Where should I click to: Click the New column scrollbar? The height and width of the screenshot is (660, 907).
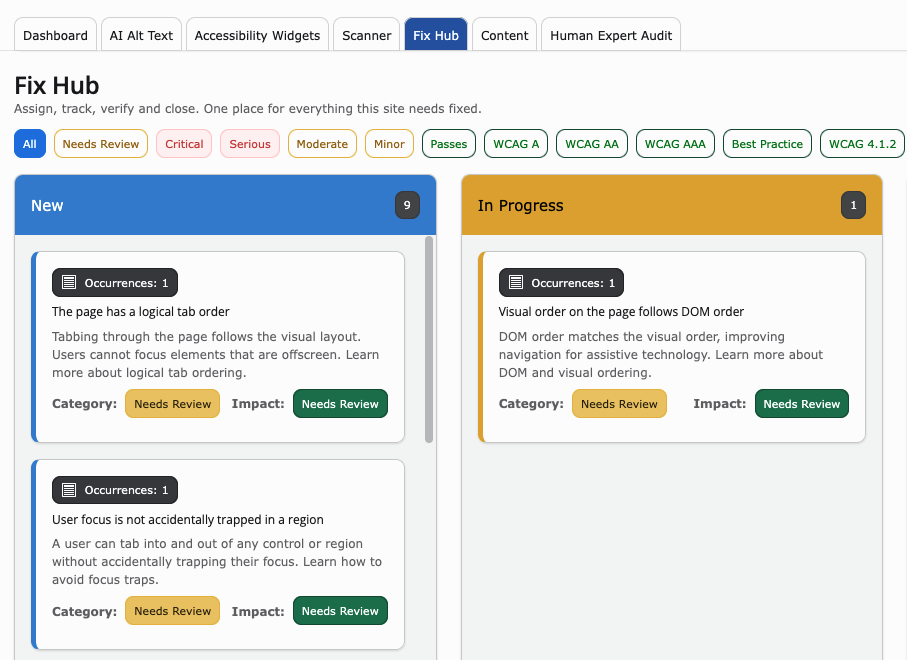click(429, 340)
